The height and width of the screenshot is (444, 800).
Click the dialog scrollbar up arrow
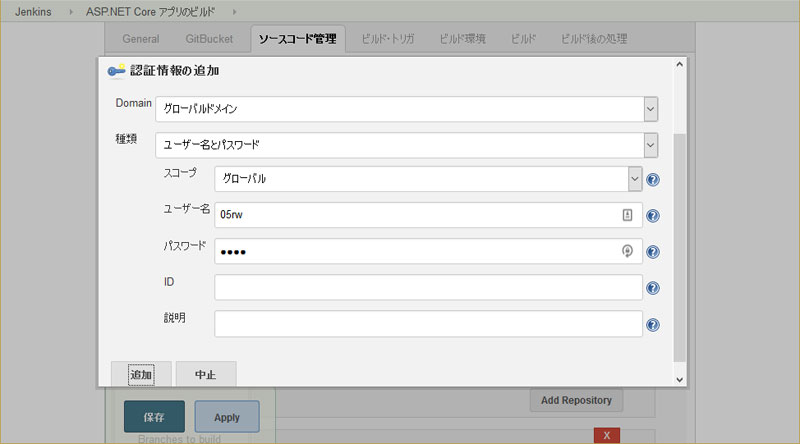click(680, 64)
